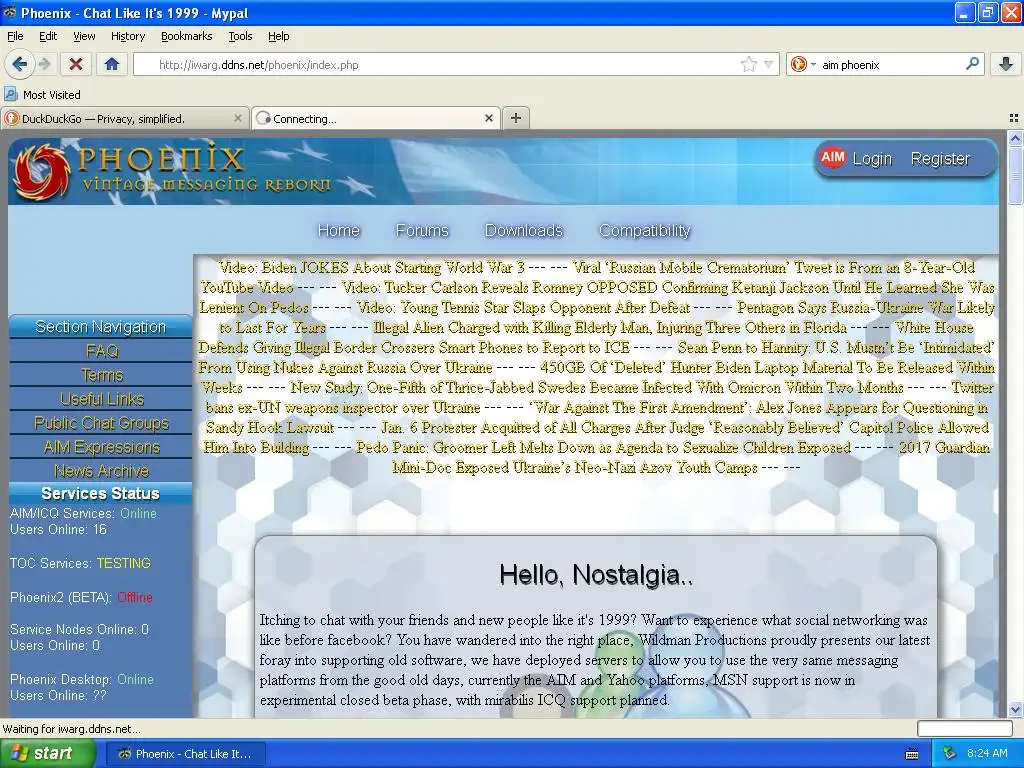Click the vertical scrollbar thumb

tap(1015, 174)
